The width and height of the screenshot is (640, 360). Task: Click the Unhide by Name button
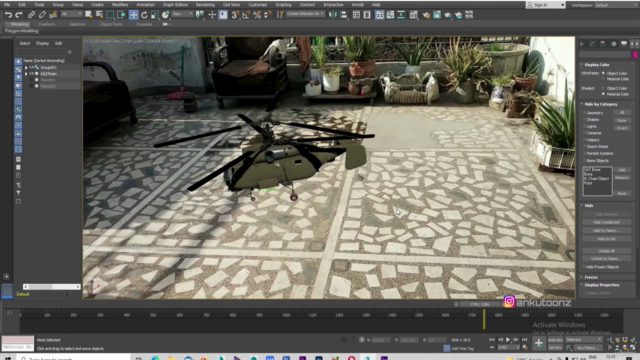pyautogui.click(x=607, y=259)
